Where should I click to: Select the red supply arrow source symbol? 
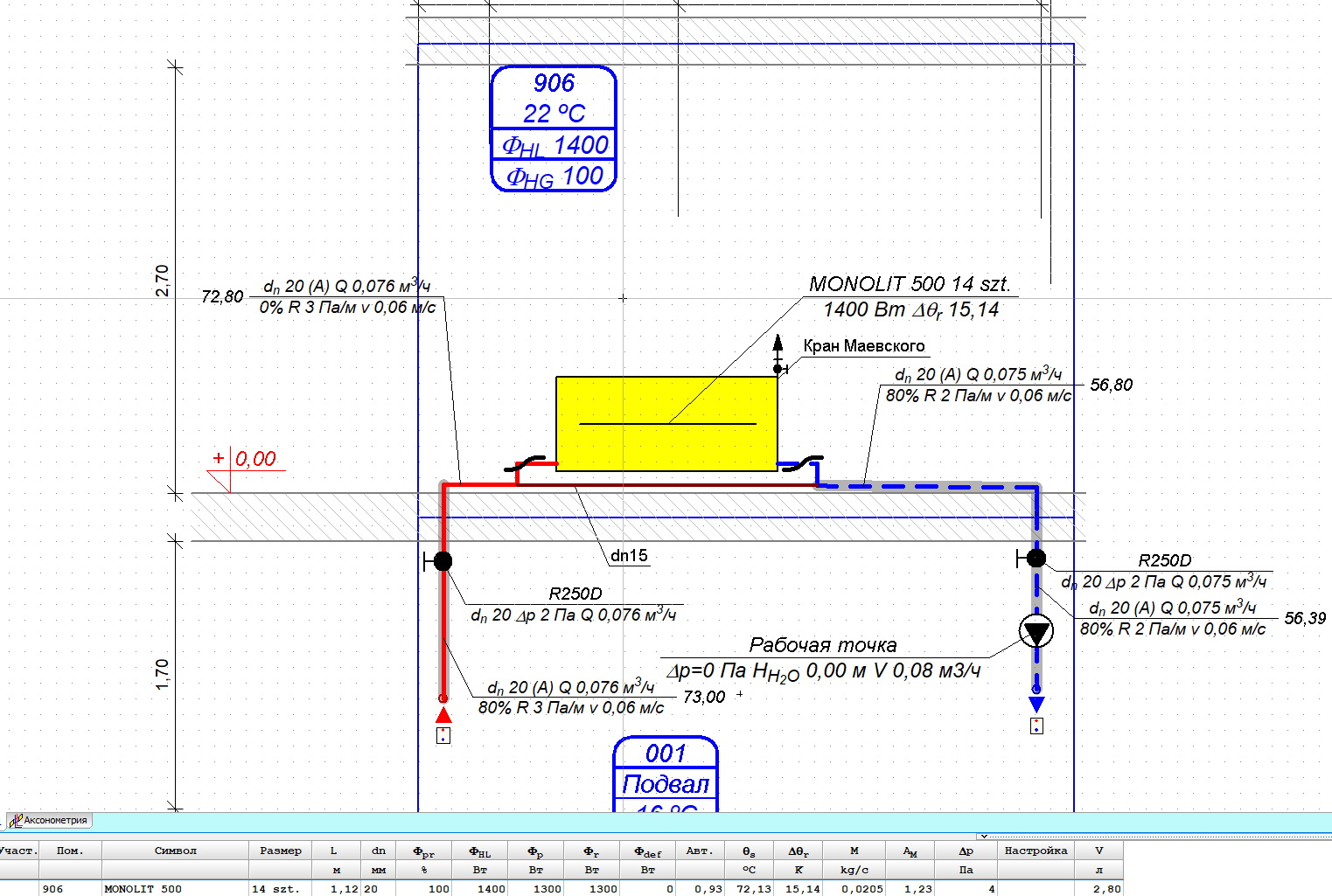coord(443,717)
